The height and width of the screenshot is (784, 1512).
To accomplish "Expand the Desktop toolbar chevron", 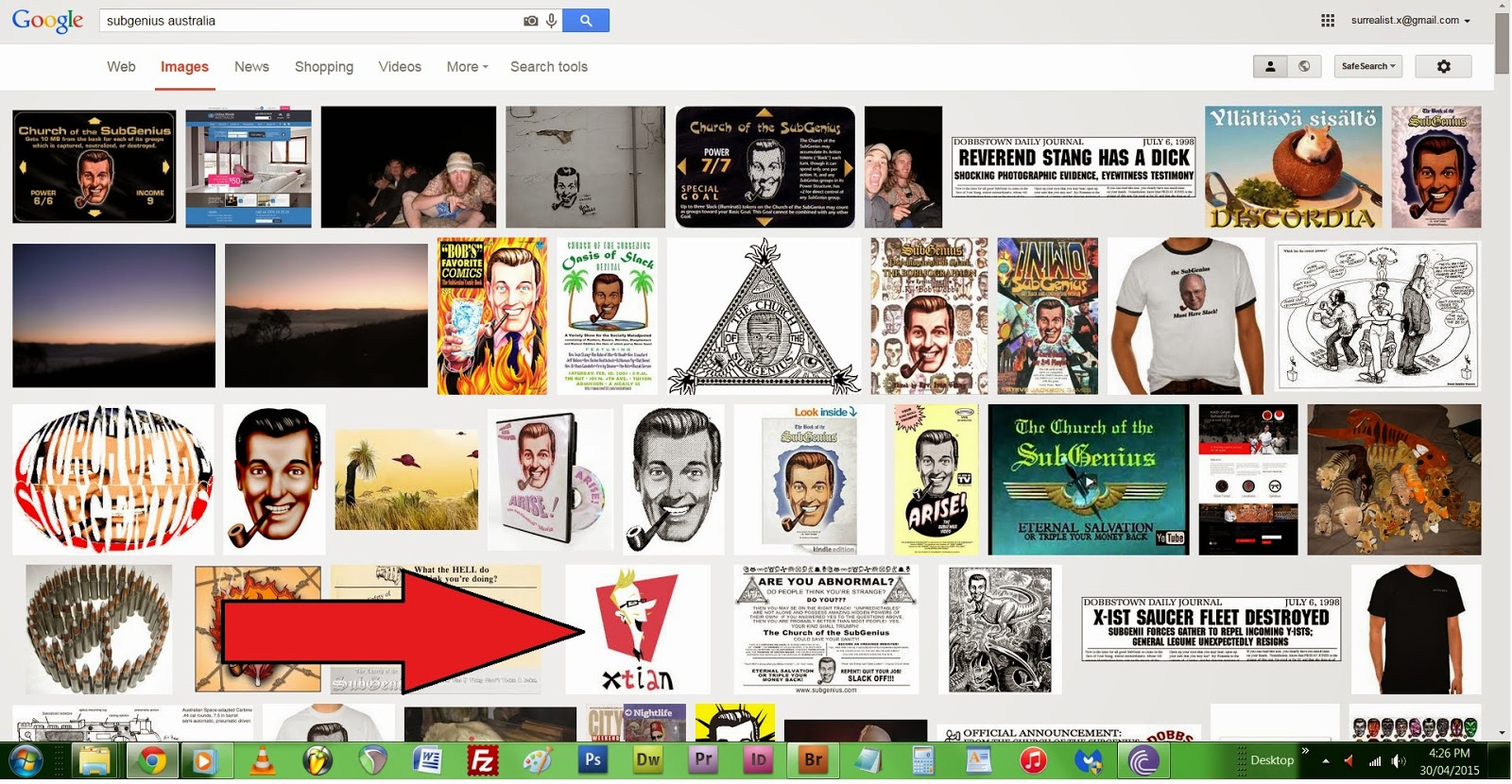I will (1305, 752).
